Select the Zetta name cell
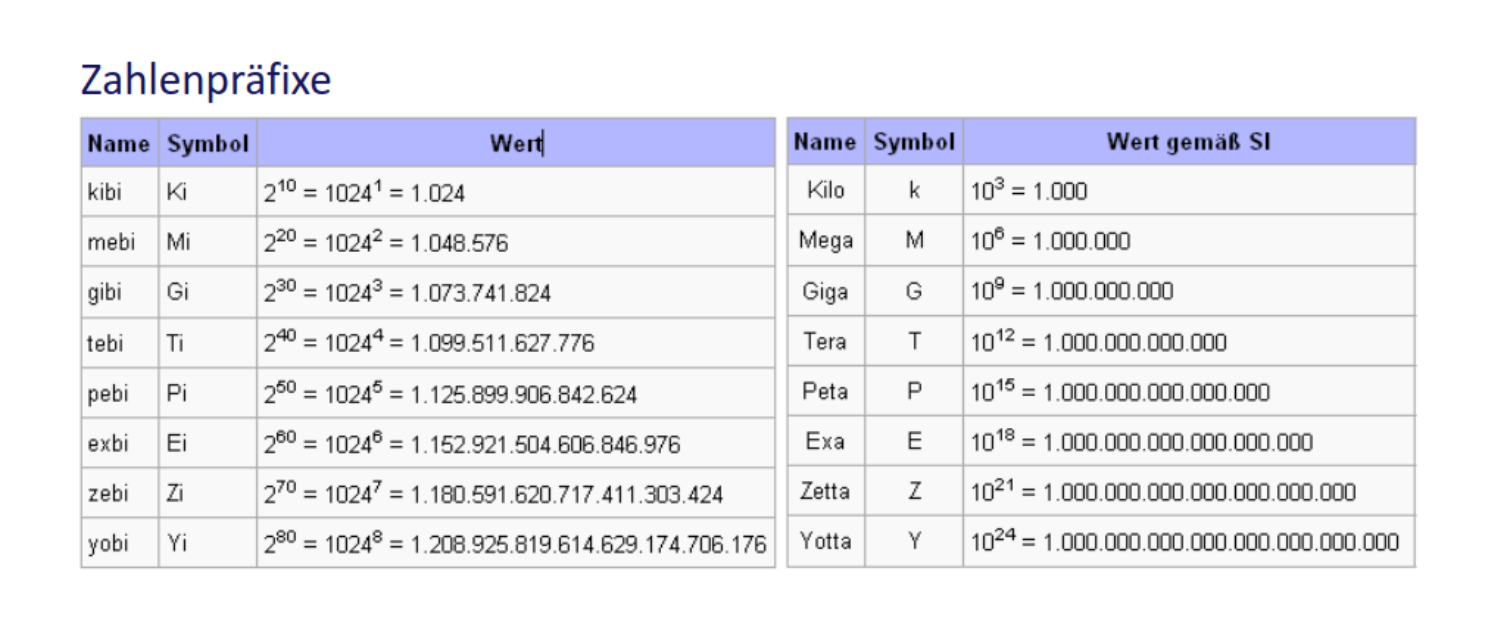The width and height of the screenshot is (1507, 632). 825,492
